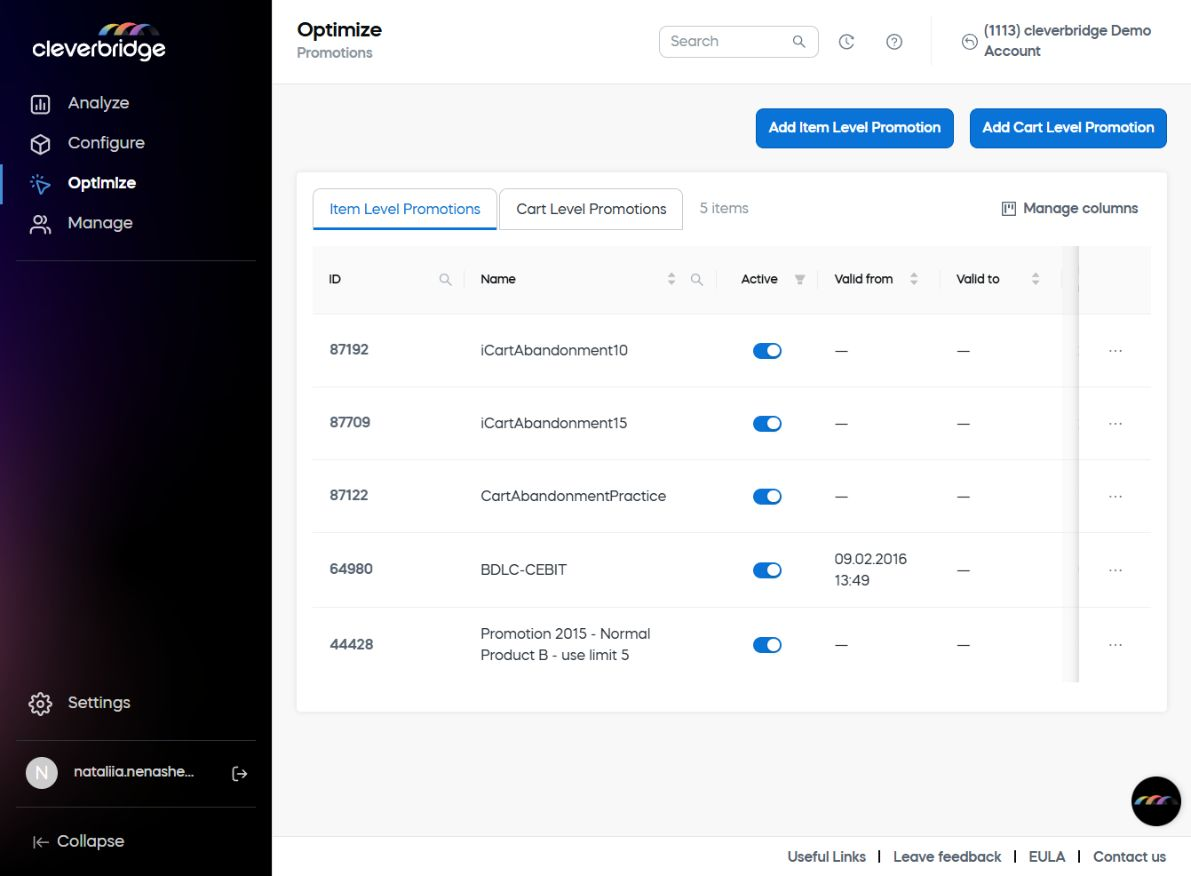This screenshot has width=1191, height=876.
Task: Open the round cleverbridge chat widget
Action: [x=1155, y=801]
